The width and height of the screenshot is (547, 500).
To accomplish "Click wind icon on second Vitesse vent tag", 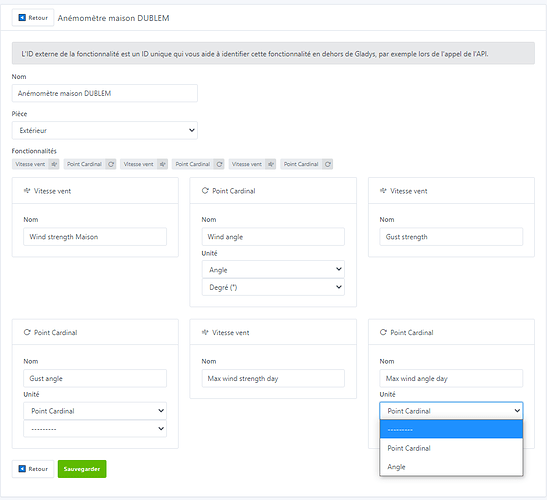I will (162, 164).
